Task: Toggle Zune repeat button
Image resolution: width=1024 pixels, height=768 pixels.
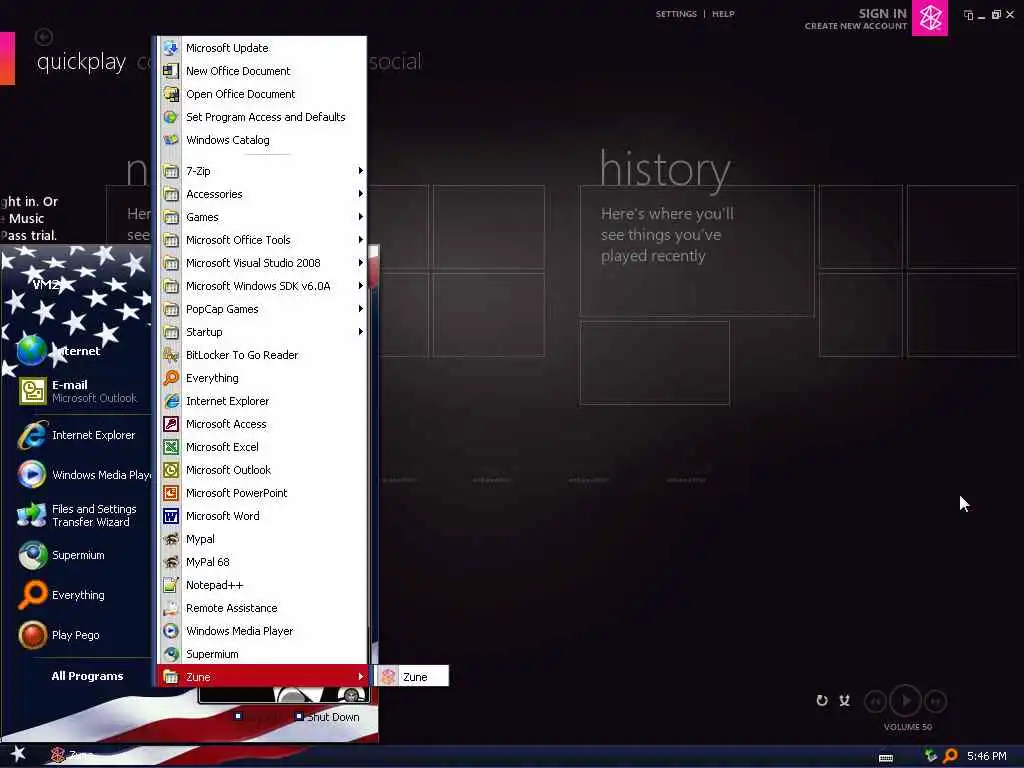Action: click(x=822, y=701)
